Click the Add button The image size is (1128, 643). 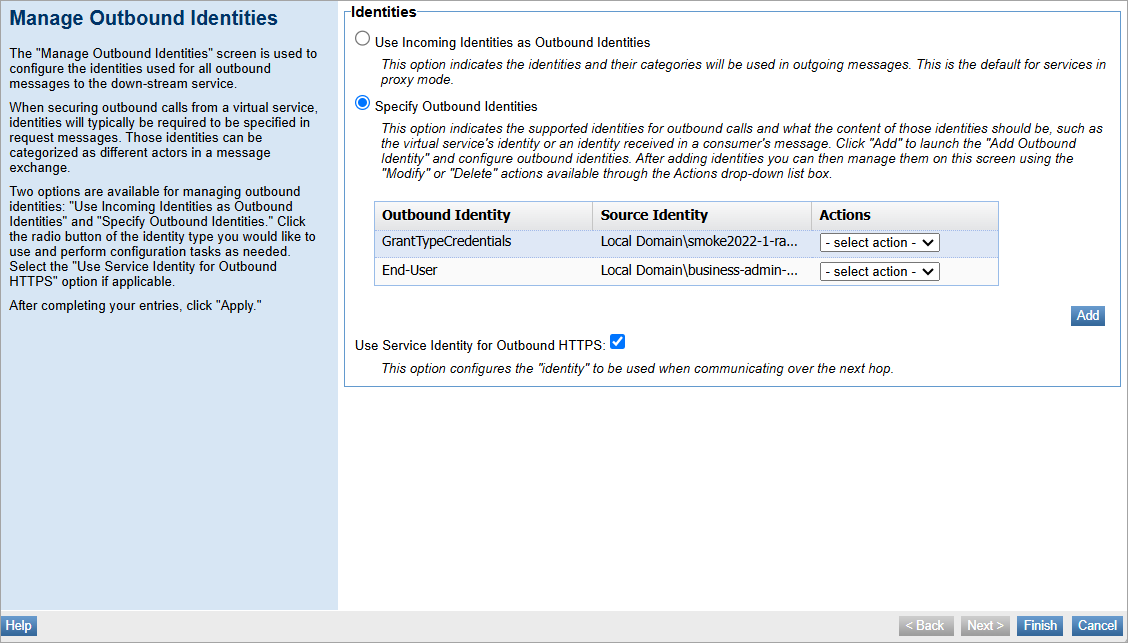tap(1087, 316)
